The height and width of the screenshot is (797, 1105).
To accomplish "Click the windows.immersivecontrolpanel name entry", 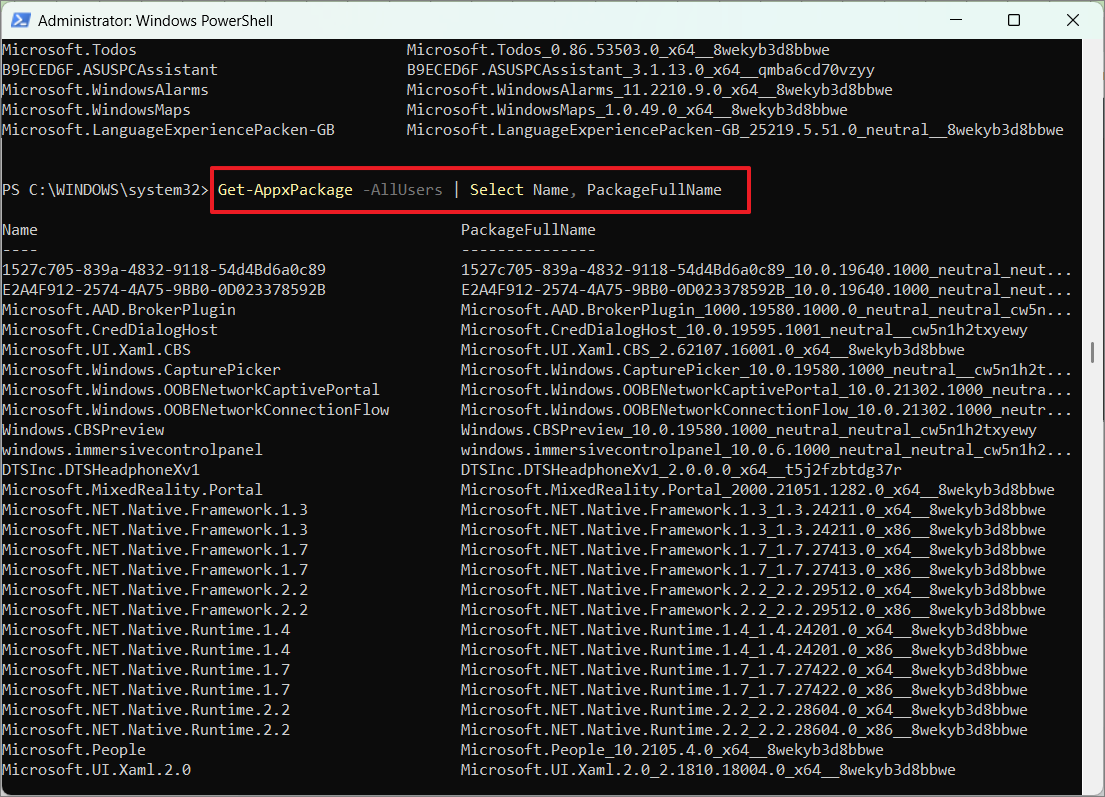I will pos(132,450).
